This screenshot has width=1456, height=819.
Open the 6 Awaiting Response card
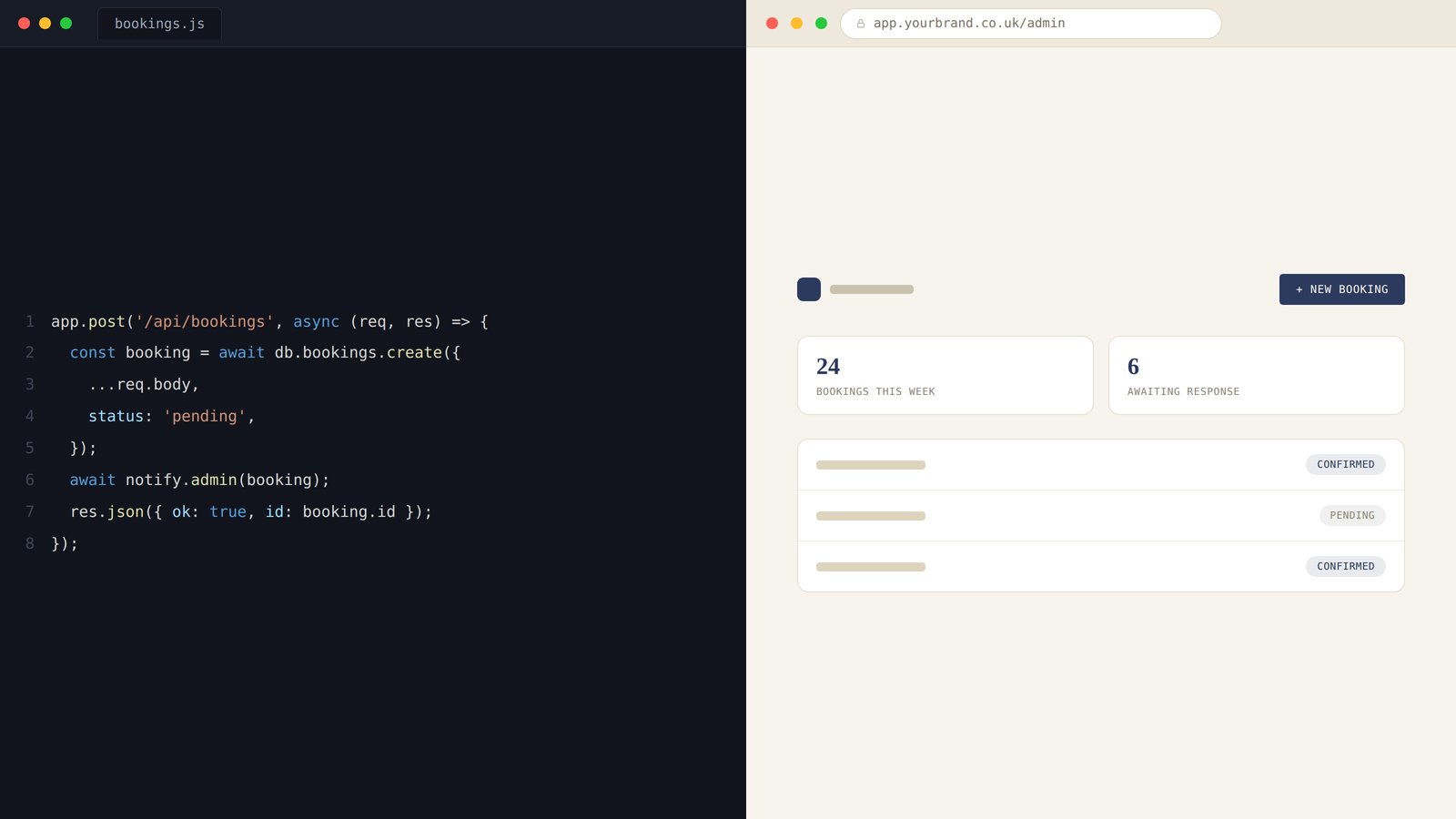pyautogui.click(x=1257, y=375)
